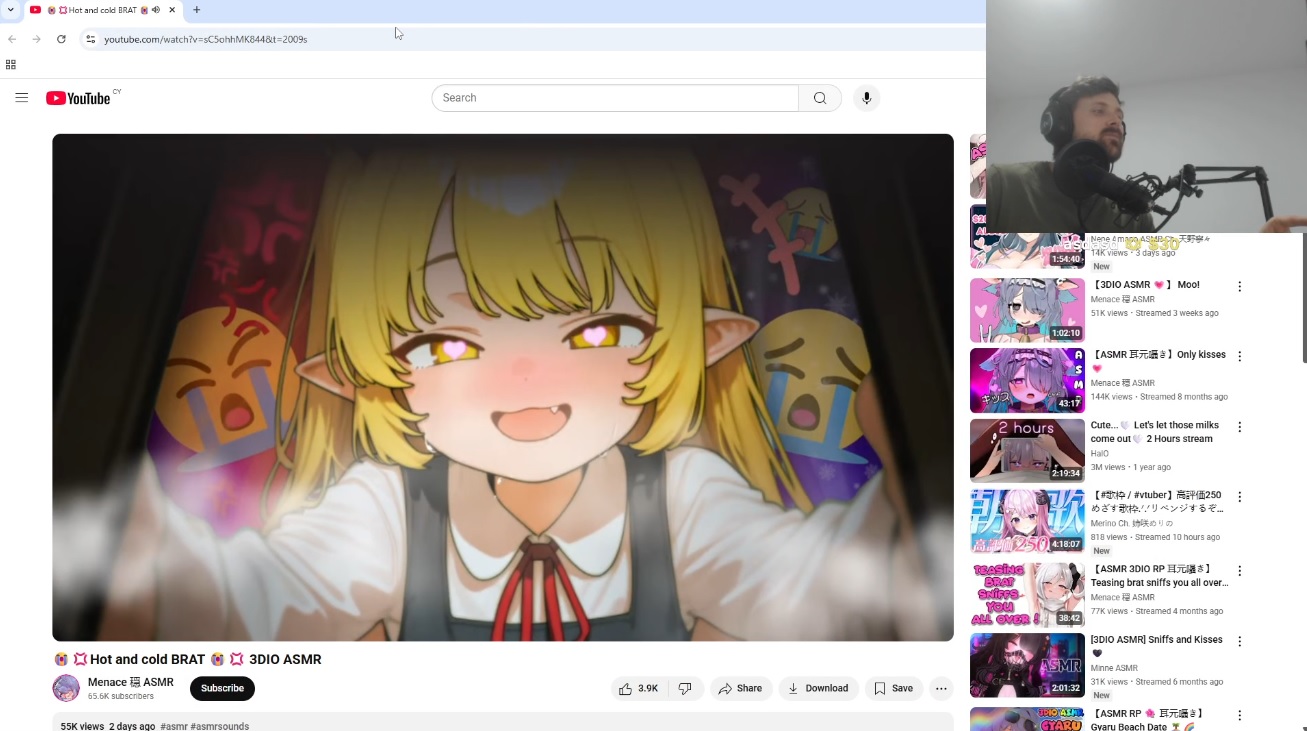Click '【3DIO ASMR 💗】Moo!' title

pos(1145,285)
